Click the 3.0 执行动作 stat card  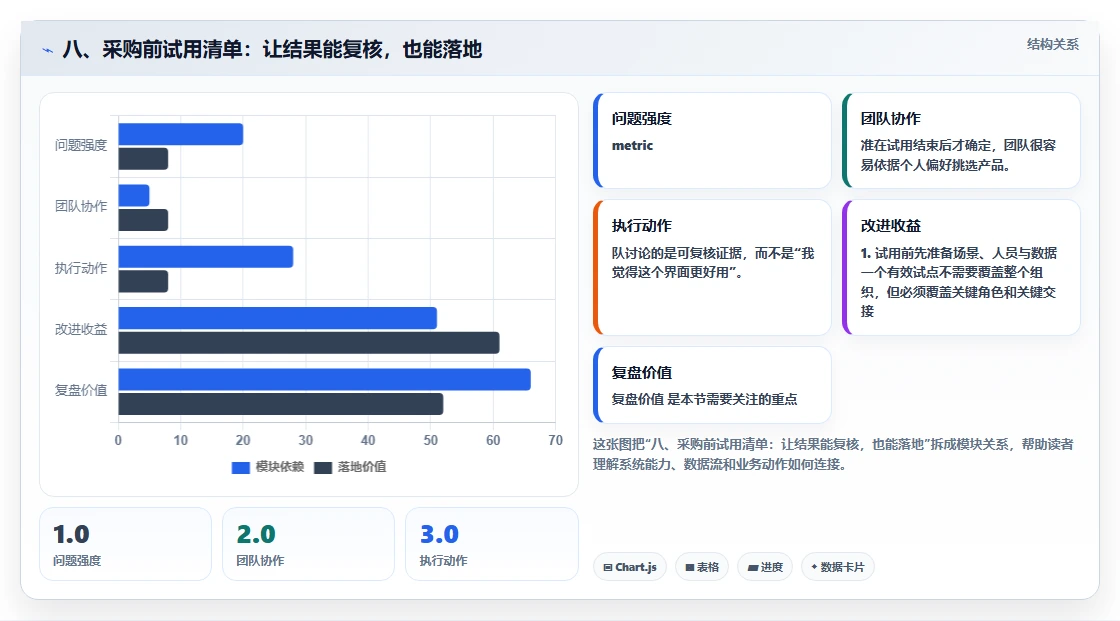pyautogui.click(x=491, y=544)
